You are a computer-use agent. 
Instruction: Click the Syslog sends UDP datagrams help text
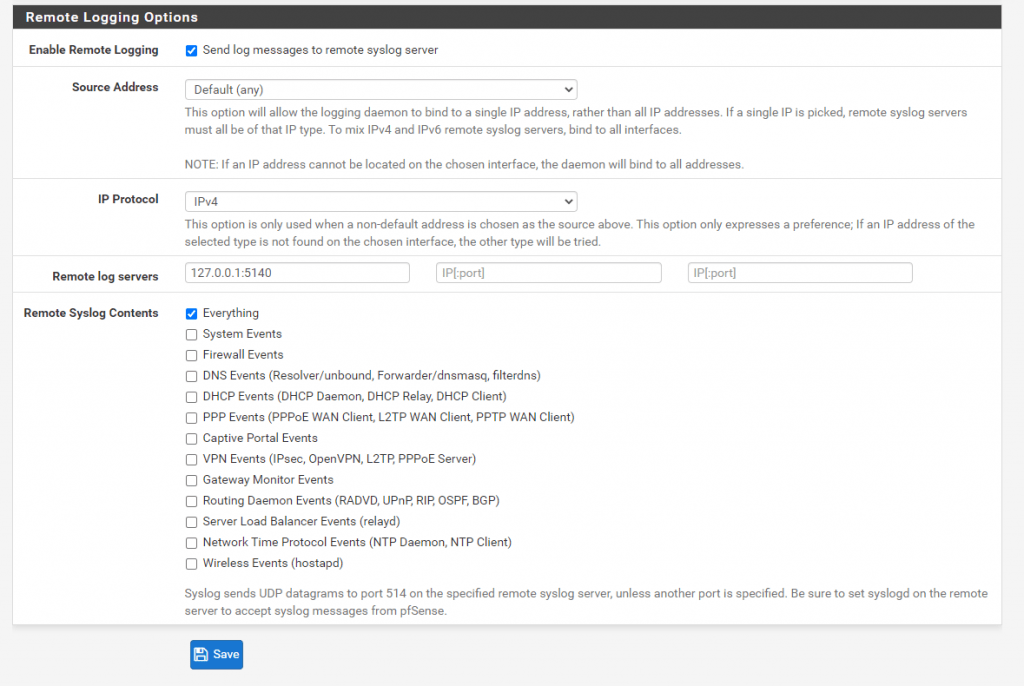(586, 602)
